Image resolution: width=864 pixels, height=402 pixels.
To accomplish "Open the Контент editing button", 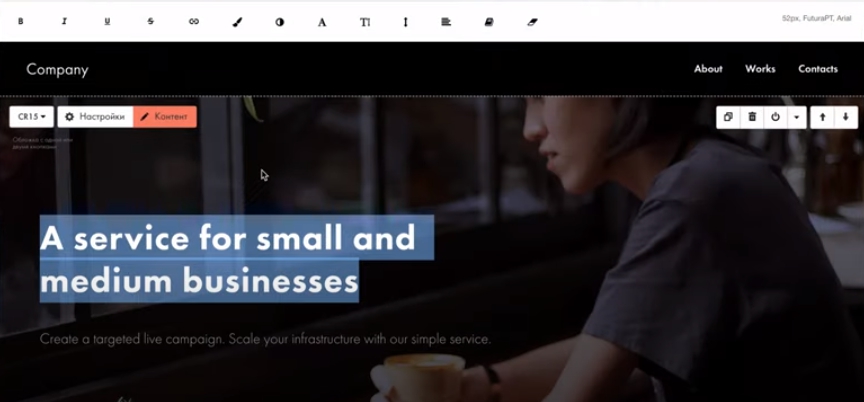I will [165, 117].
